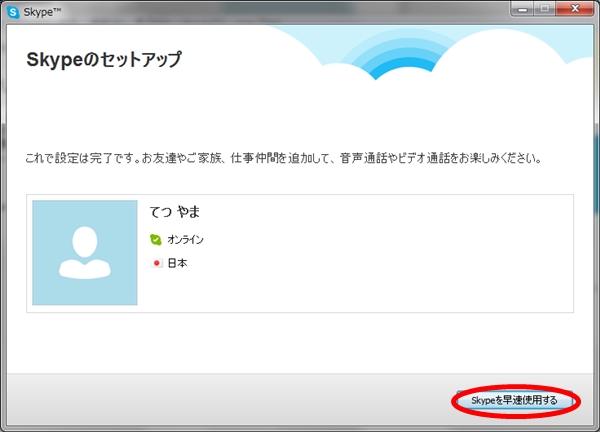Viewport: 600px width, 432px height.
Task: Click the Japan flag icon
Action: tap(156, 263)
